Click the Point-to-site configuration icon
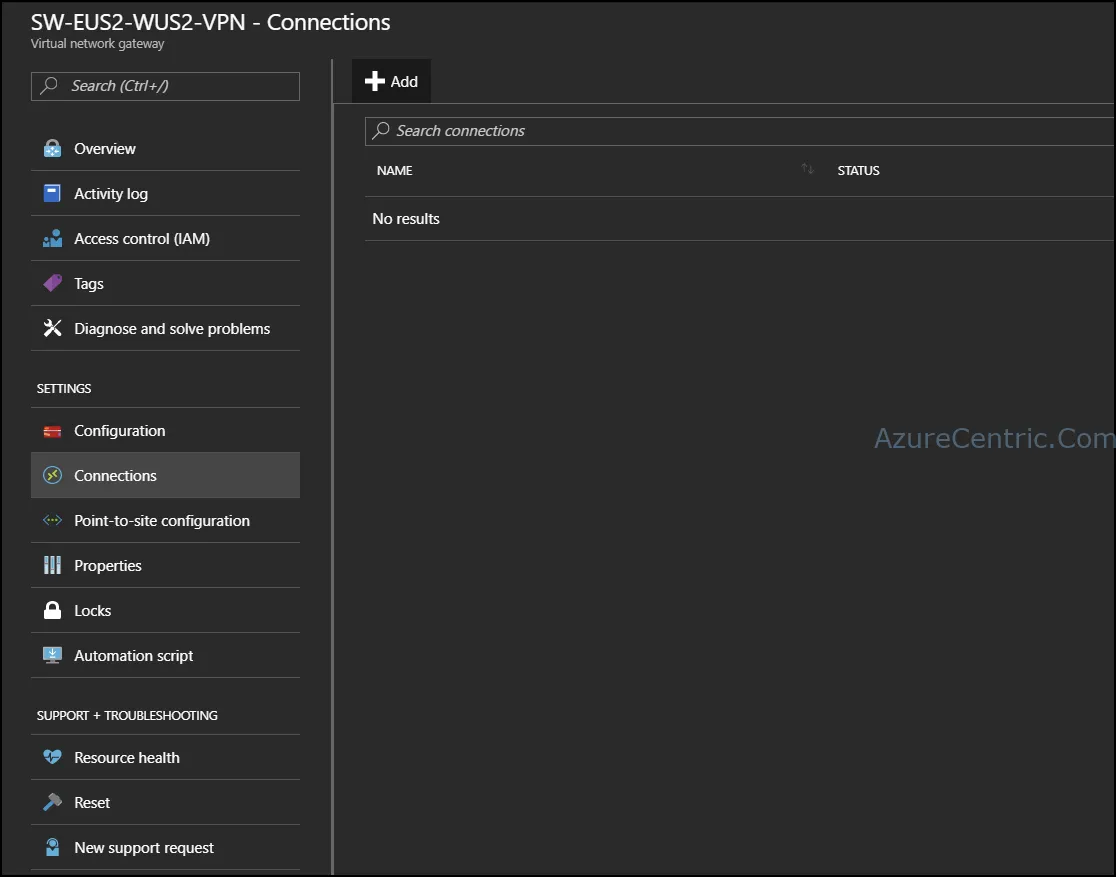This screenshot has height=877, width=1116. tap(52, 520)
